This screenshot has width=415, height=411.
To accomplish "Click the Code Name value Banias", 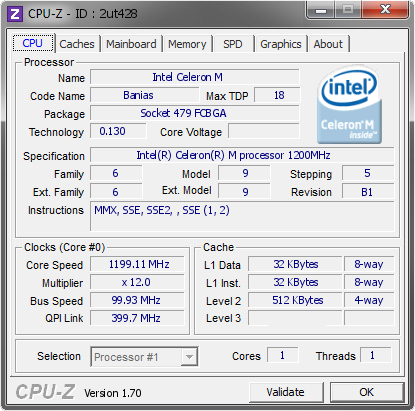I will point(144,95).
